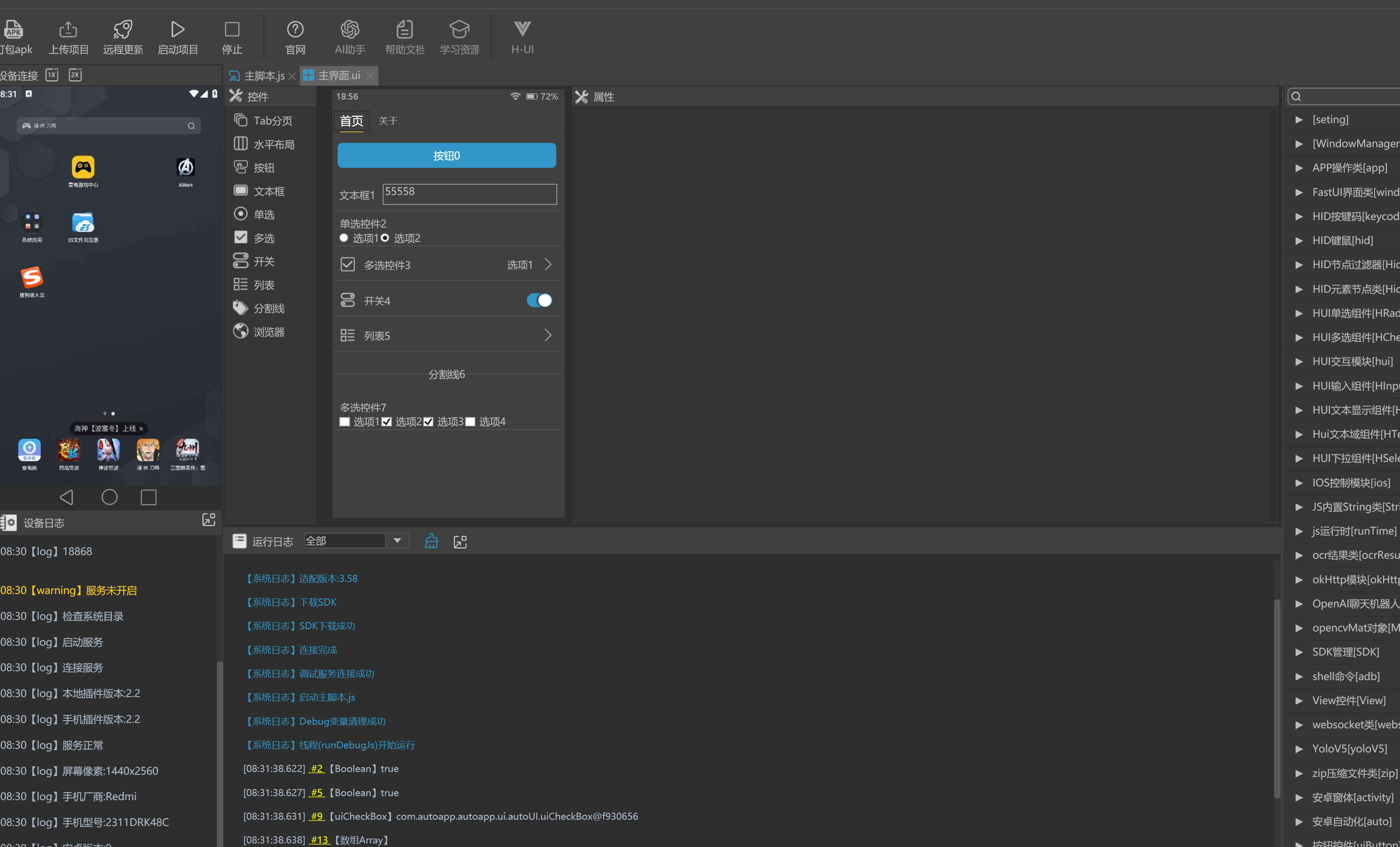Switch to the 主脚本.js tab
Screen dimensions: 1400x847
click(x=264, y=75)
